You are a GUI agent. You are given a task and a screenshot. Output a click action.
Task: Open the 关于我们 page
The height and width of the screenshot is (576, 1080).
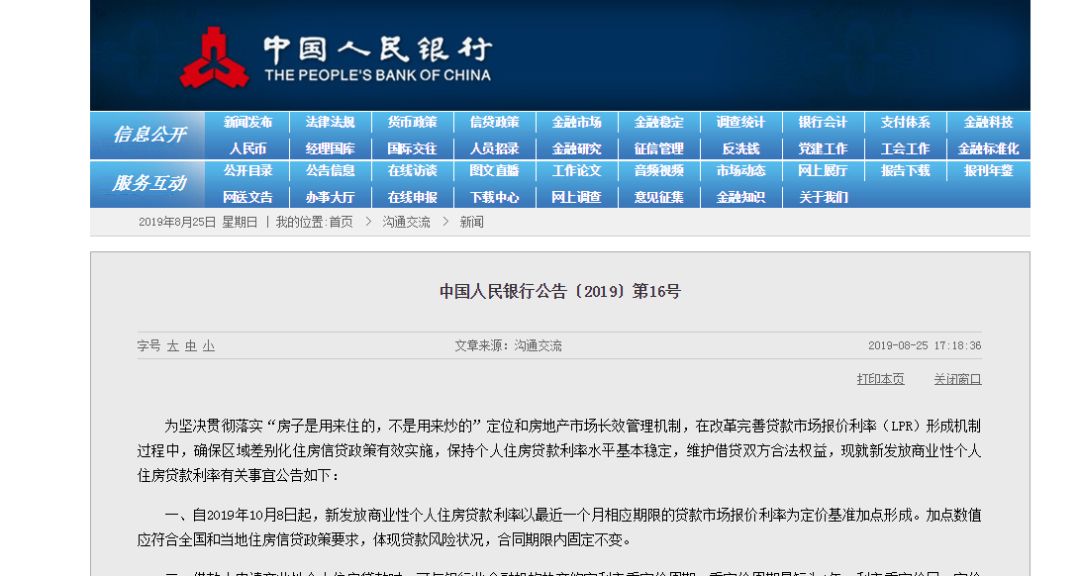[823, 197]
